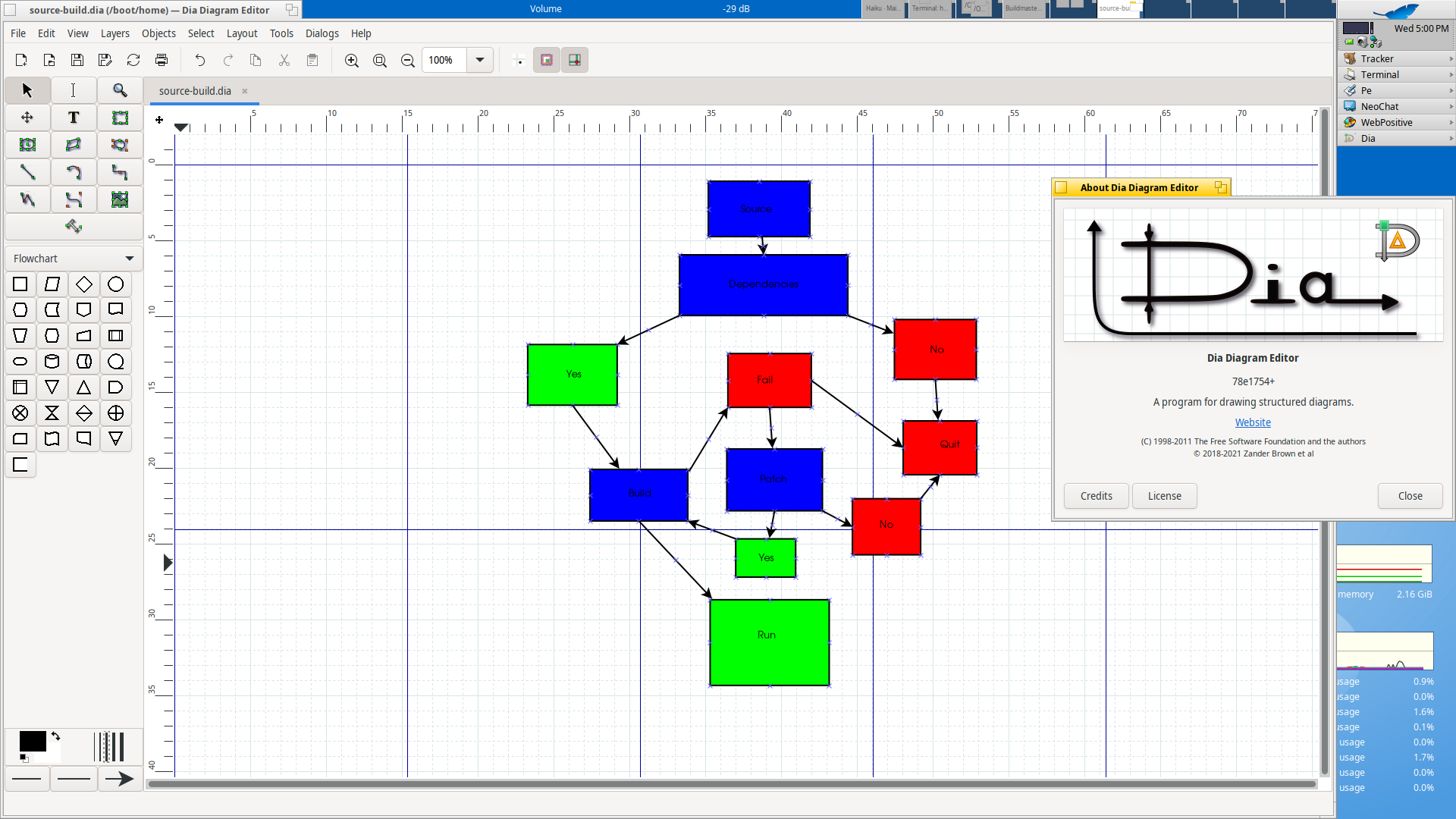Expand the Flowchart sheet dropdown

click(130, 259)
